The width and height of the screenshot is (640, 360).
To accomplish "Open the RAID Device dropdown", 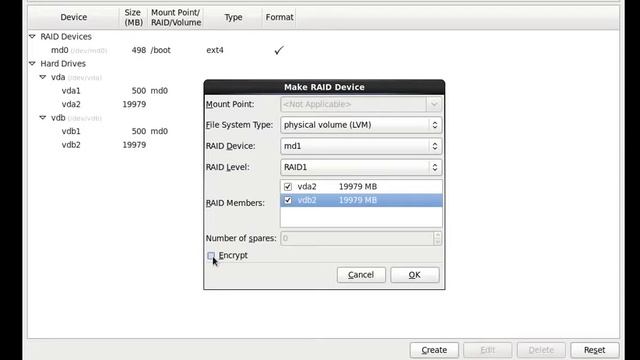I will tap(361, 146).
